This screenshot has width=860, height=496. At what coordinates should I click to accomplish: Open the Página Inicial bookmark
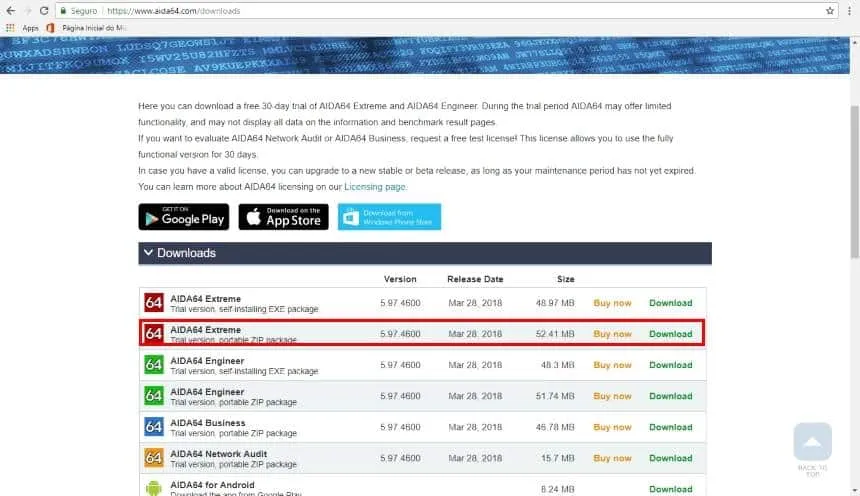(x=87, y=27)
